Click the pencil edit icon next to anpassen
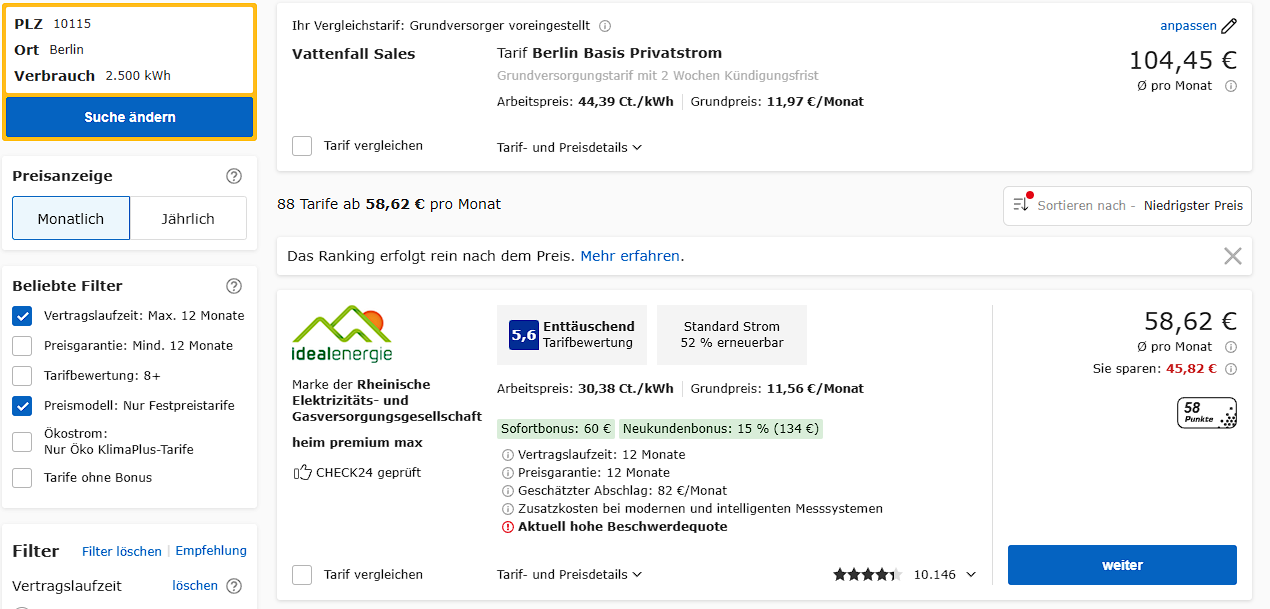Viewport: 1270px width, 609px height. (x=1229, y=26)
